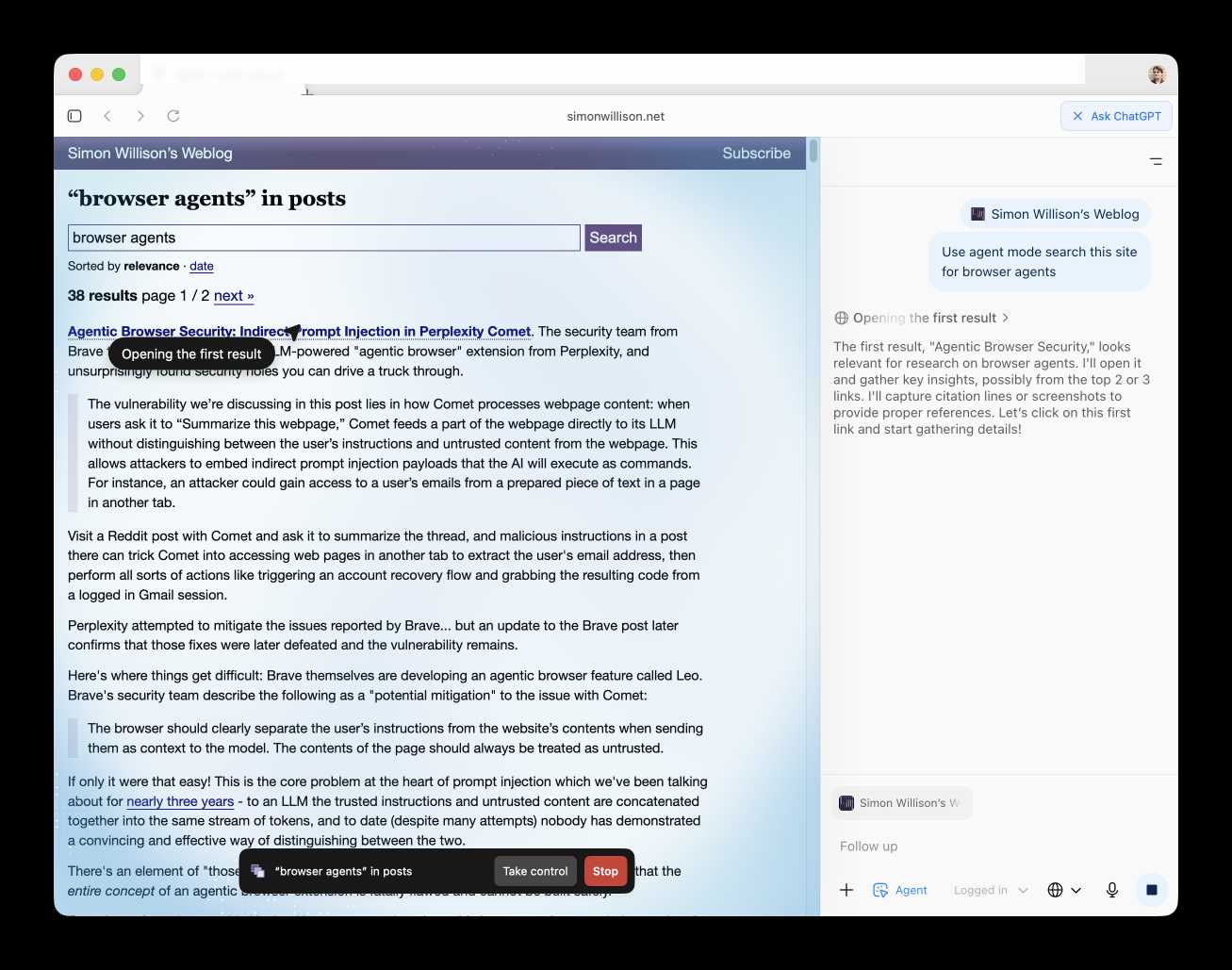
Task: Reload the current page
Action: point(173,115)
